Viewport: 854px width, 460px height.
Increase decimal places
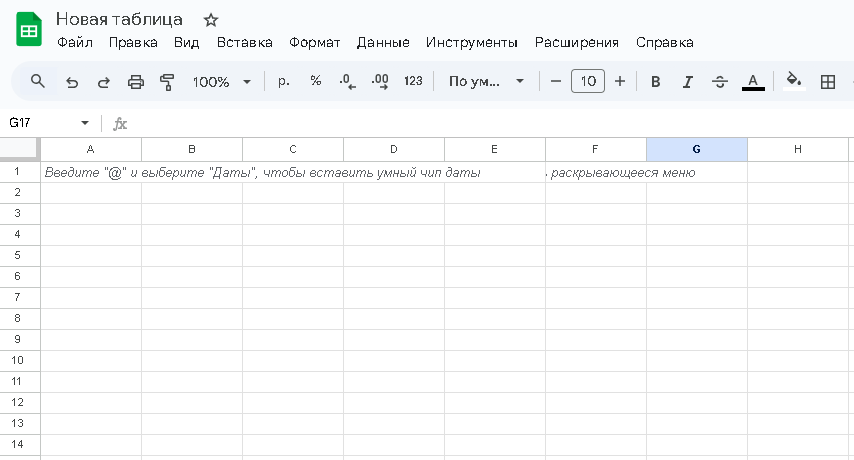pos(380,82)
